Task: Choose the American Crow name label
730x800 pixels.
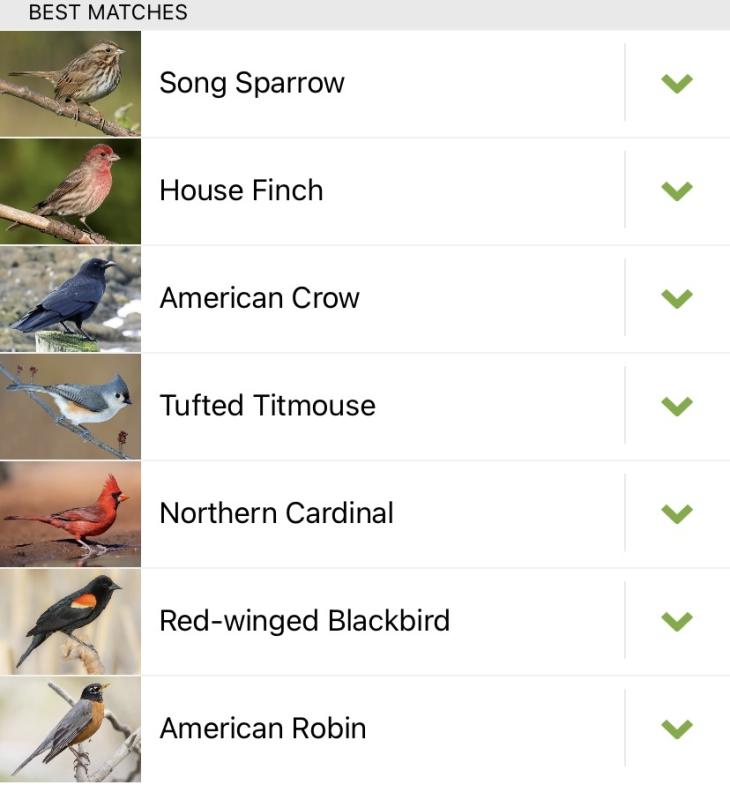Action: (x=259, y=298)
